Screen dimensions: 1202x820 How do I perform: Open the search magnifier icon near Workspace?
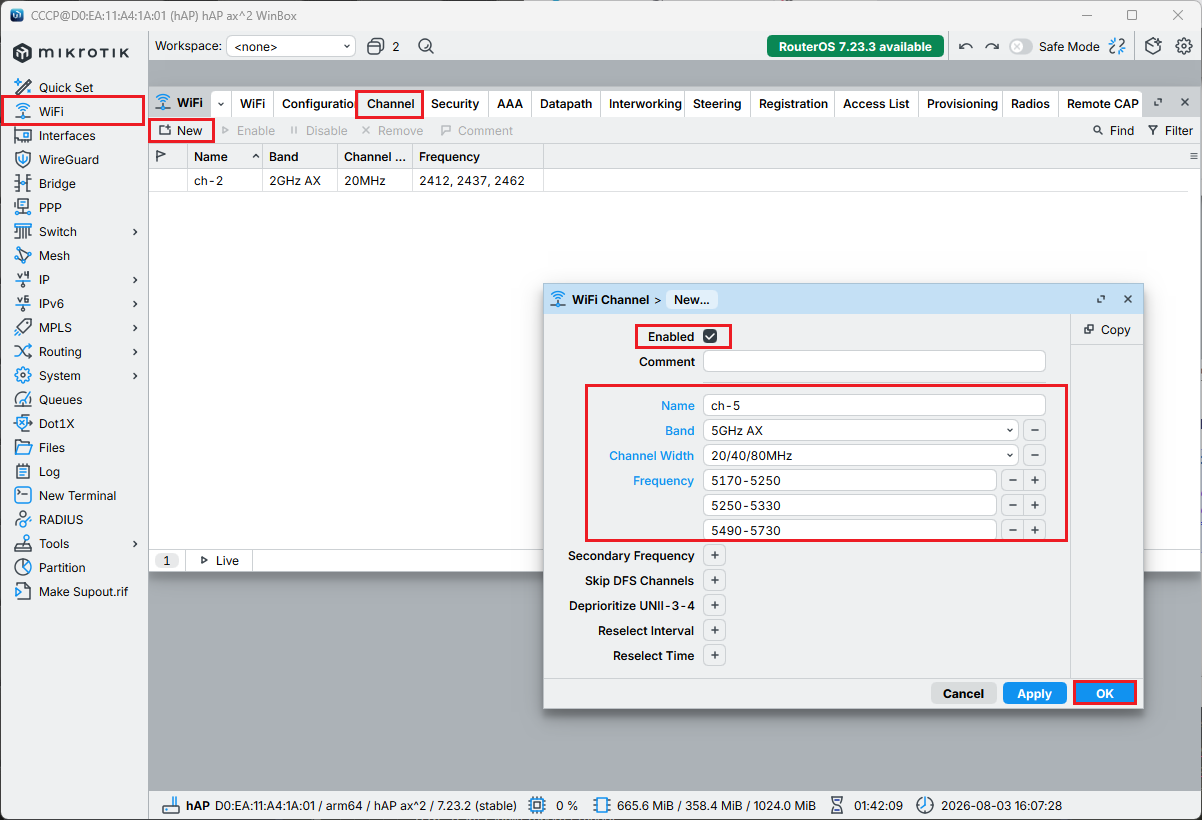(x=426, y=46)
